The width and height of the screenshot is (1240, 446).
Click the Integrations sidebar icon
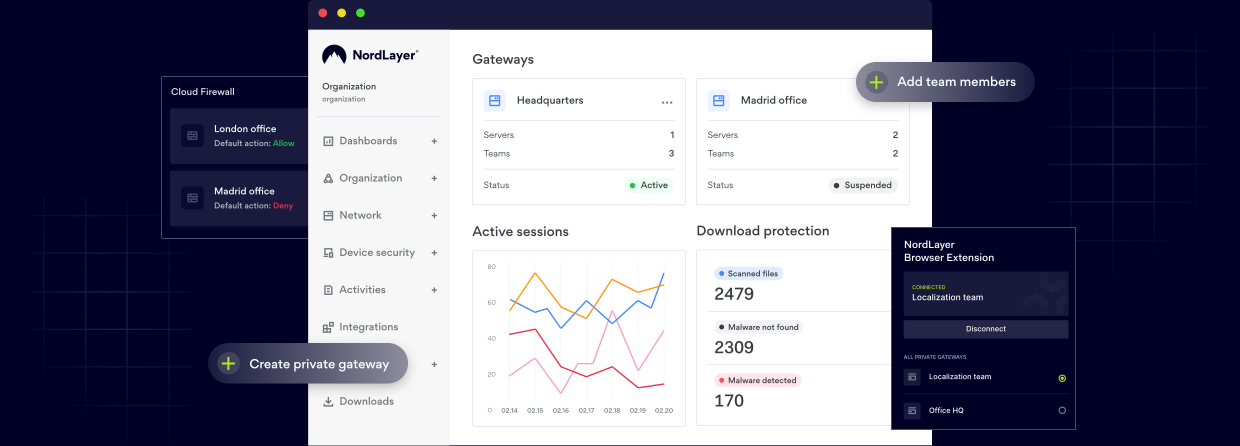328,327
